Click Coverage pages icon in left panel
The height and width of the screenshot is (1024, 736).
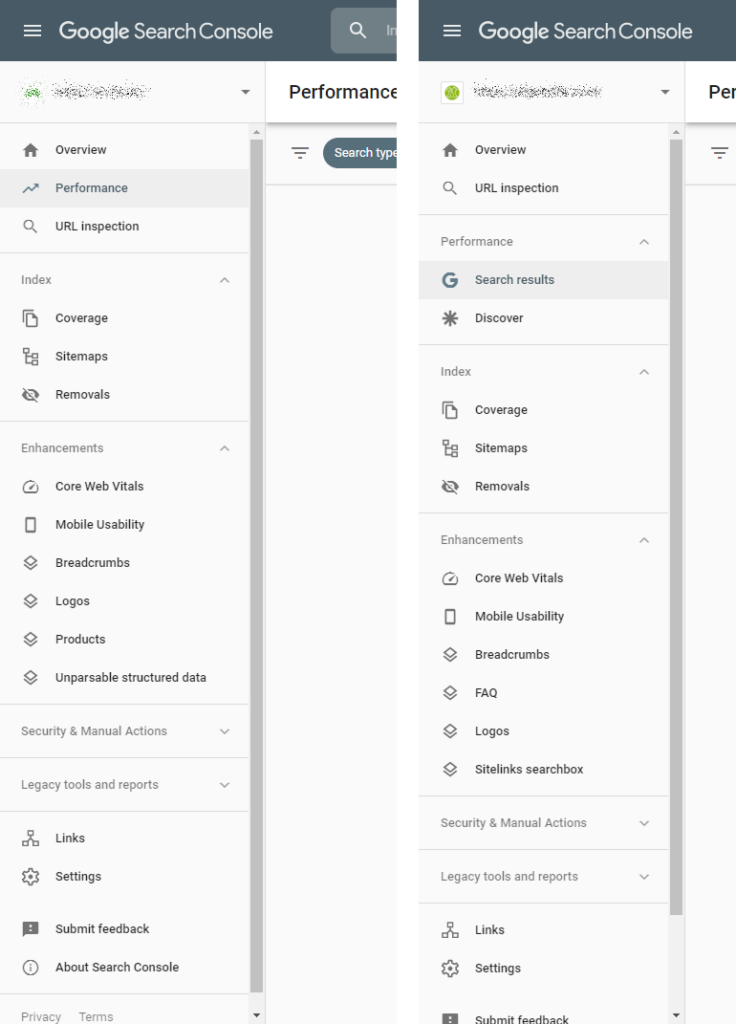[31, 318]
